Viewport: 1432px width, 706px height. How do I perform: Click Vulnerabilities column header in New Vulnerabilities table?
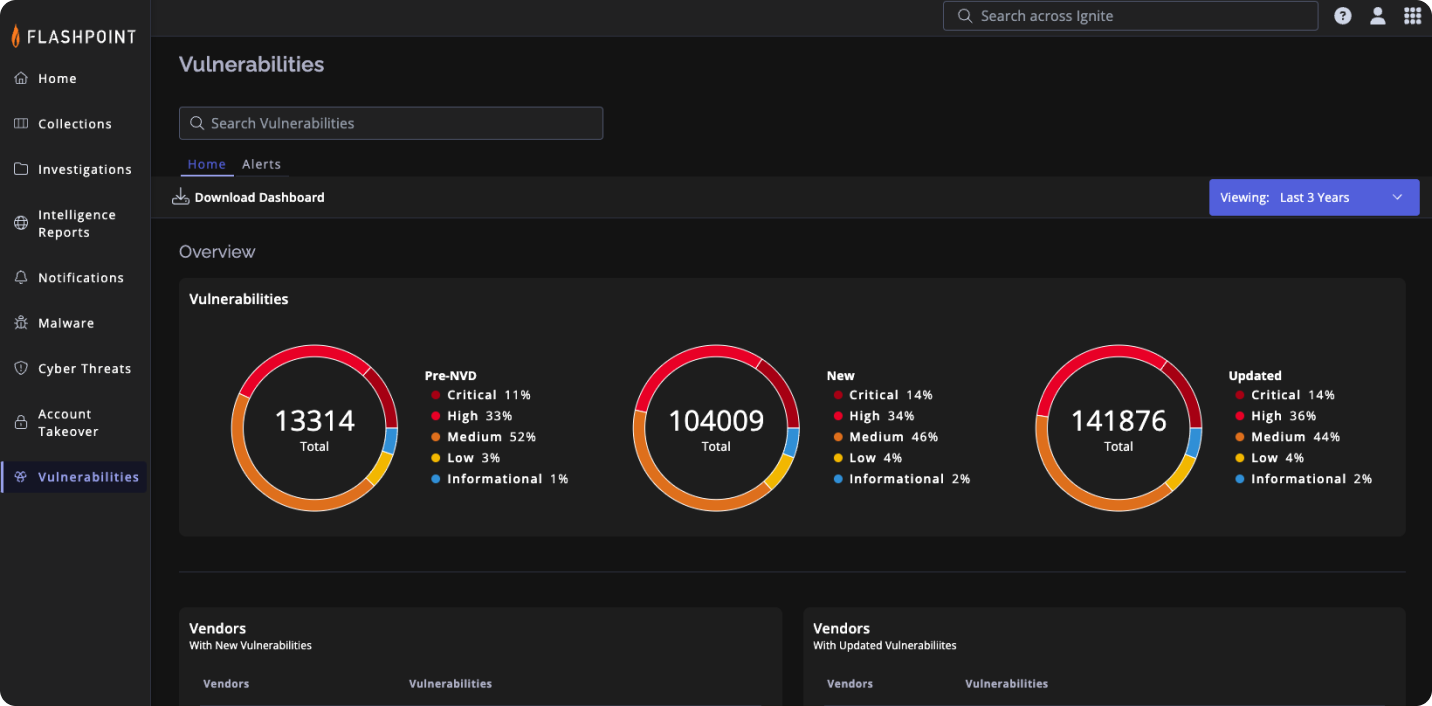point(450,684)
